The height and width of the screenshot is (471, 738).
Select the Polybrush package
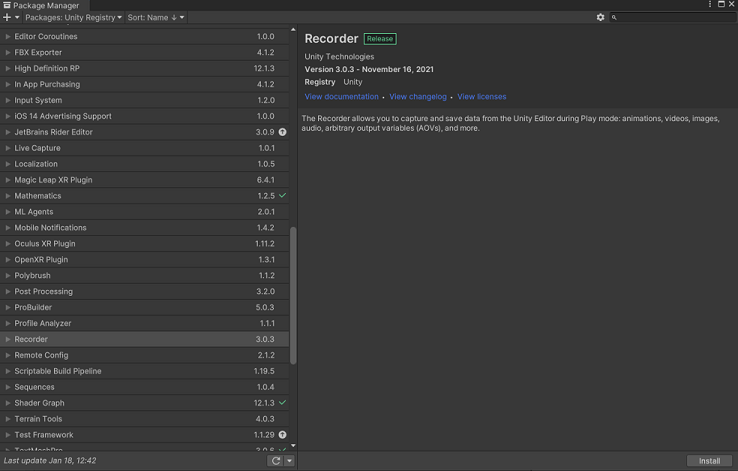(144, 276)
